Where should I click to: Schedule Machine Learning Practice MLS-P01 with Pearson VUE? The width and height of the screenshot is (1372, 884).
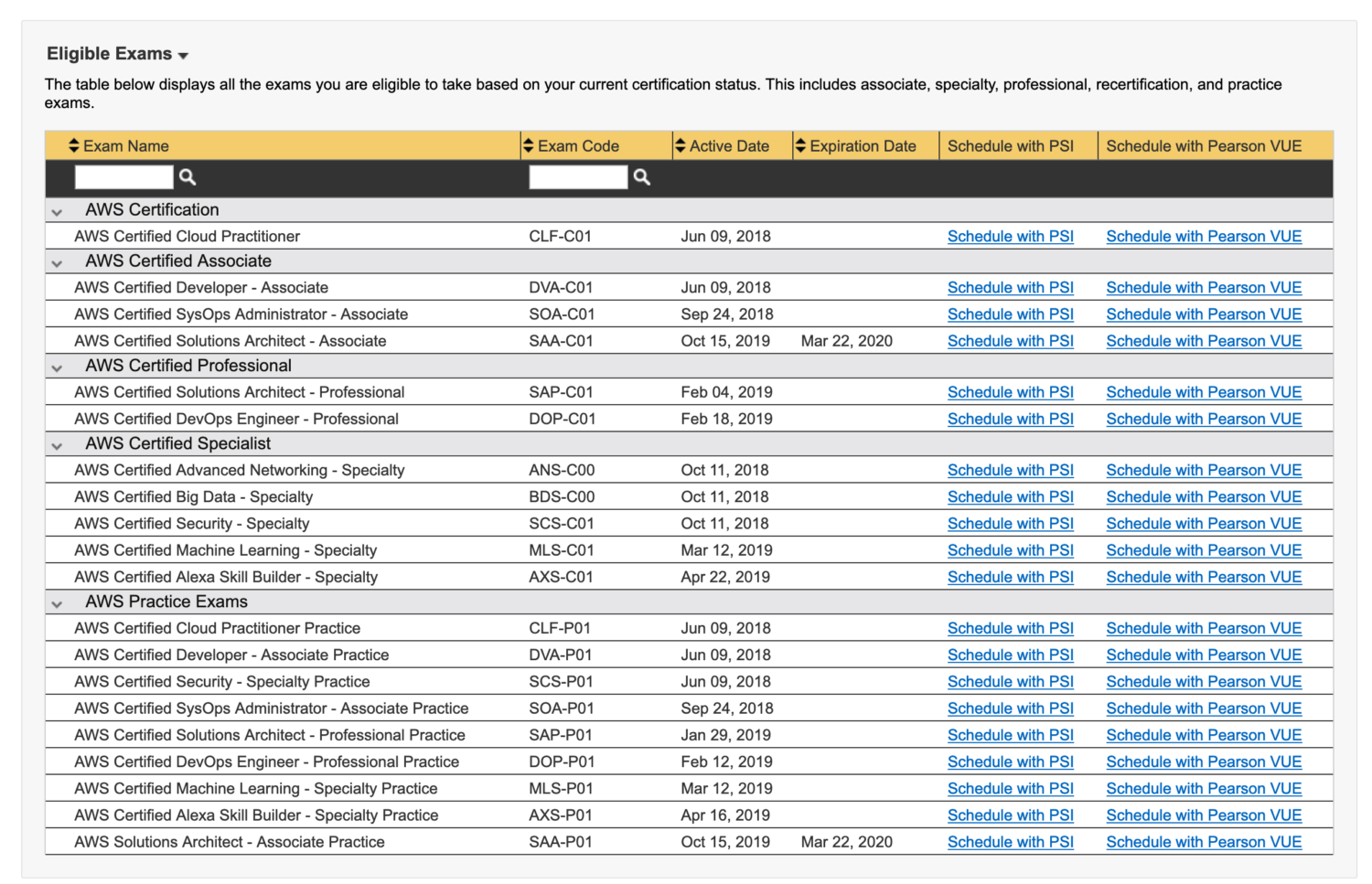click(x=1204, y=788)
